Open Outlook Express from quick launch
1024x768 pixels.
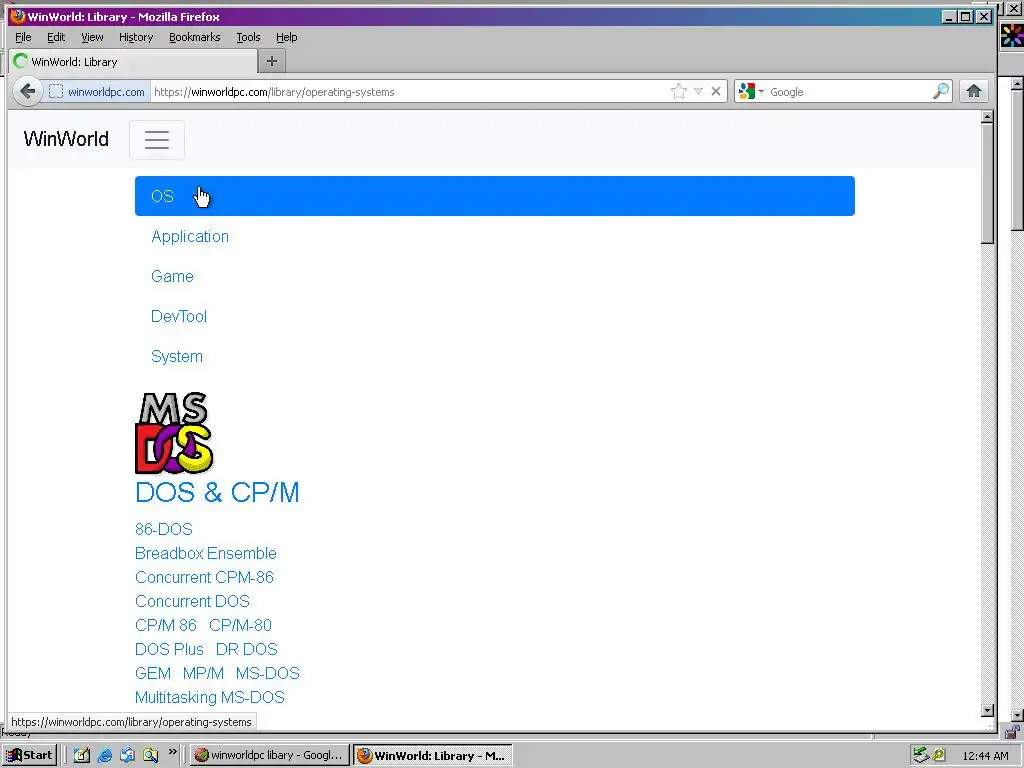pyautogui.click(x=127, y=755)
